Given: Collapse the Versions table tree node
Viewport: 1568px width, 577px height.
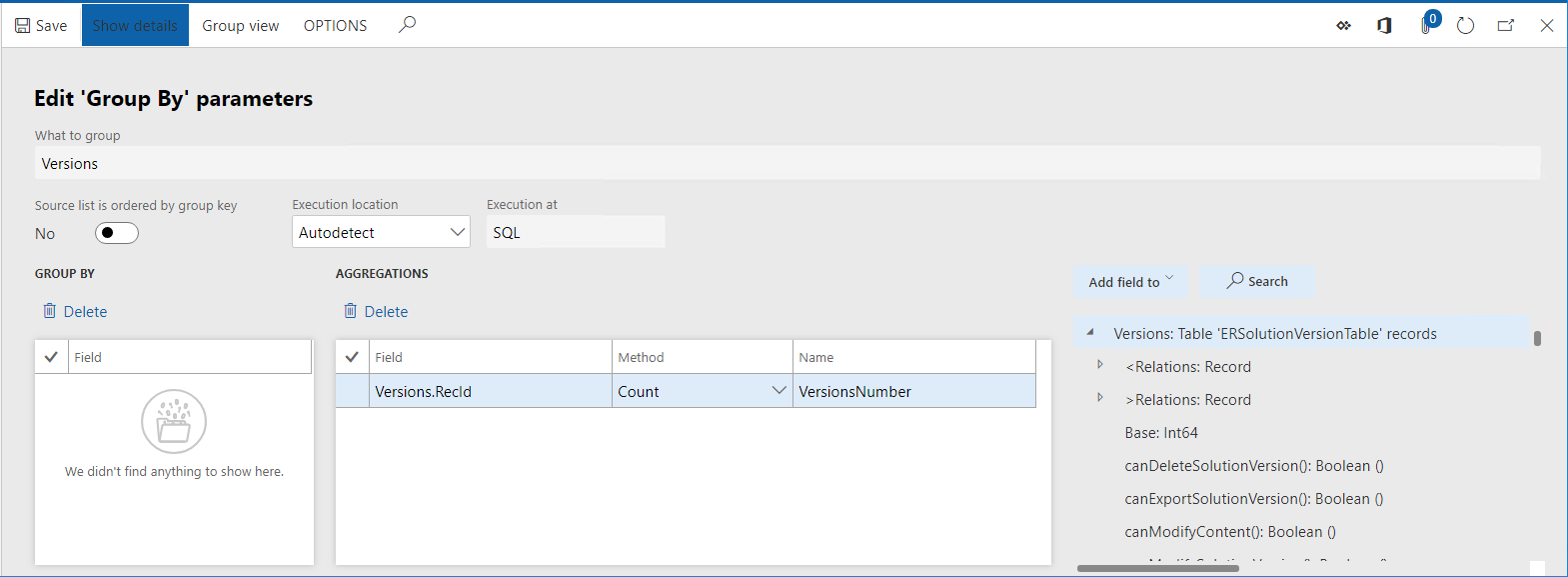Looking at the screenshot, I should (x=1090, y=333).
